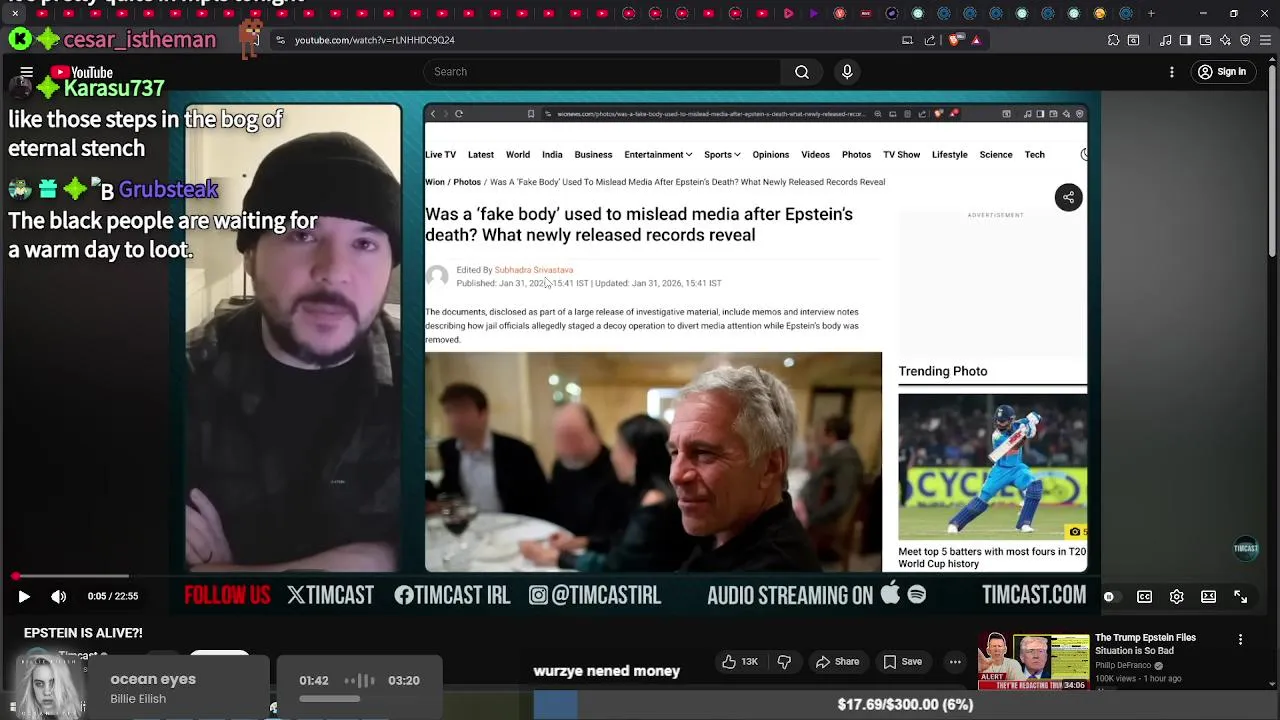
Task: Open Brave Rewards triangle icon
Action: tap(976, 40)
